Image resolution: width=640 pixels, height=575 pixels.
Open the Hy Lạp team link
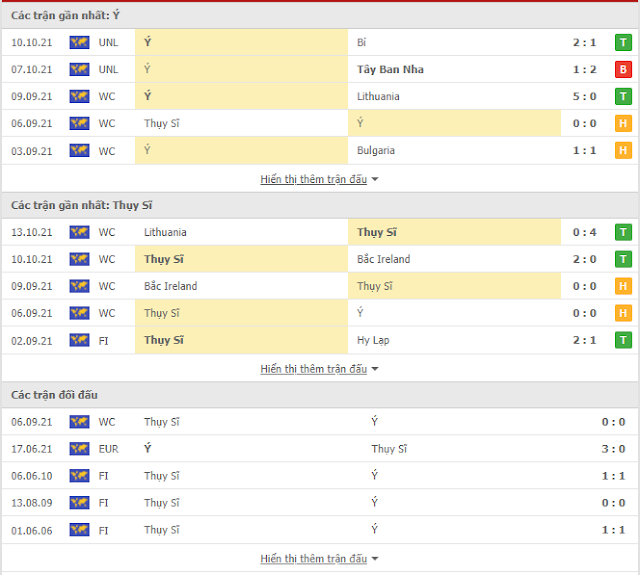[373, 340]
